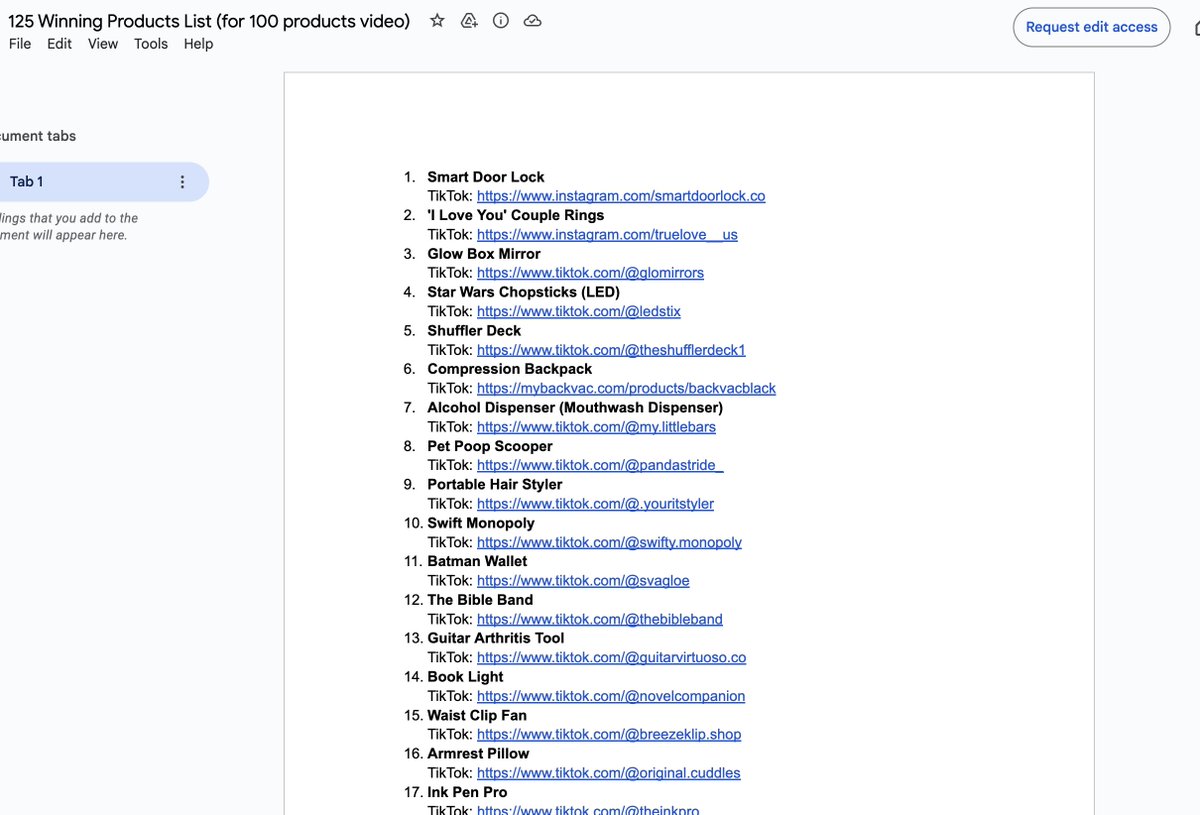
Task: Open the @swifty.monopoly TikTok link
Action: [x=609, y=542]
